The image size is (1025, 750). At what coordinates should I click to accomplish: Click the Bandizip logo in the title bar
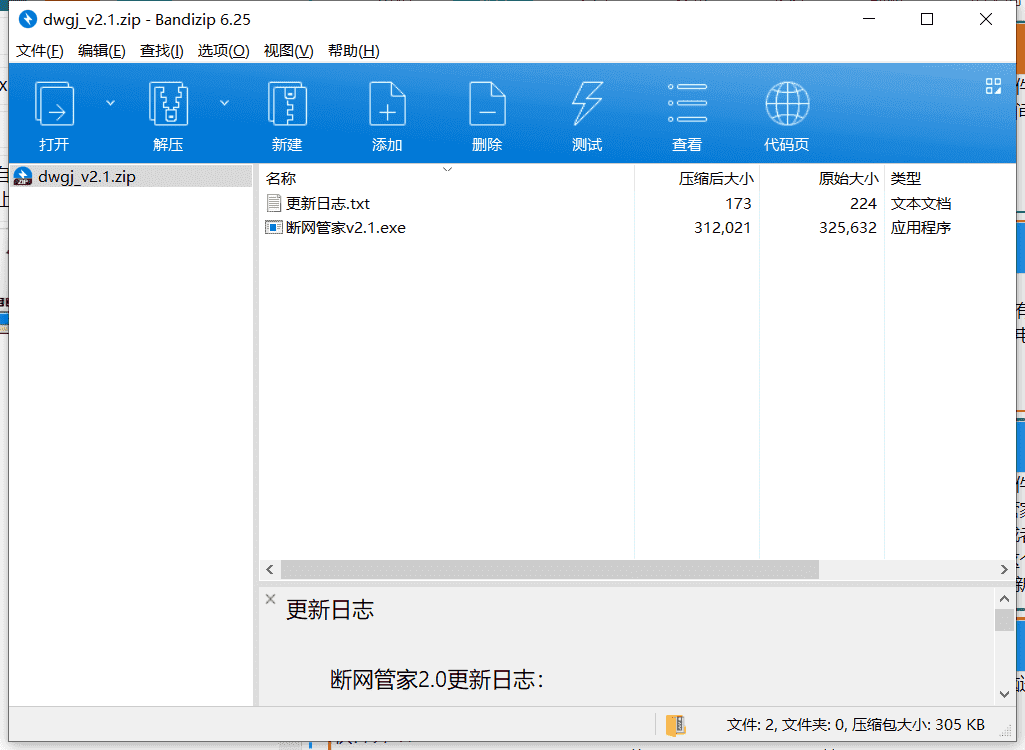pos(27,19)
